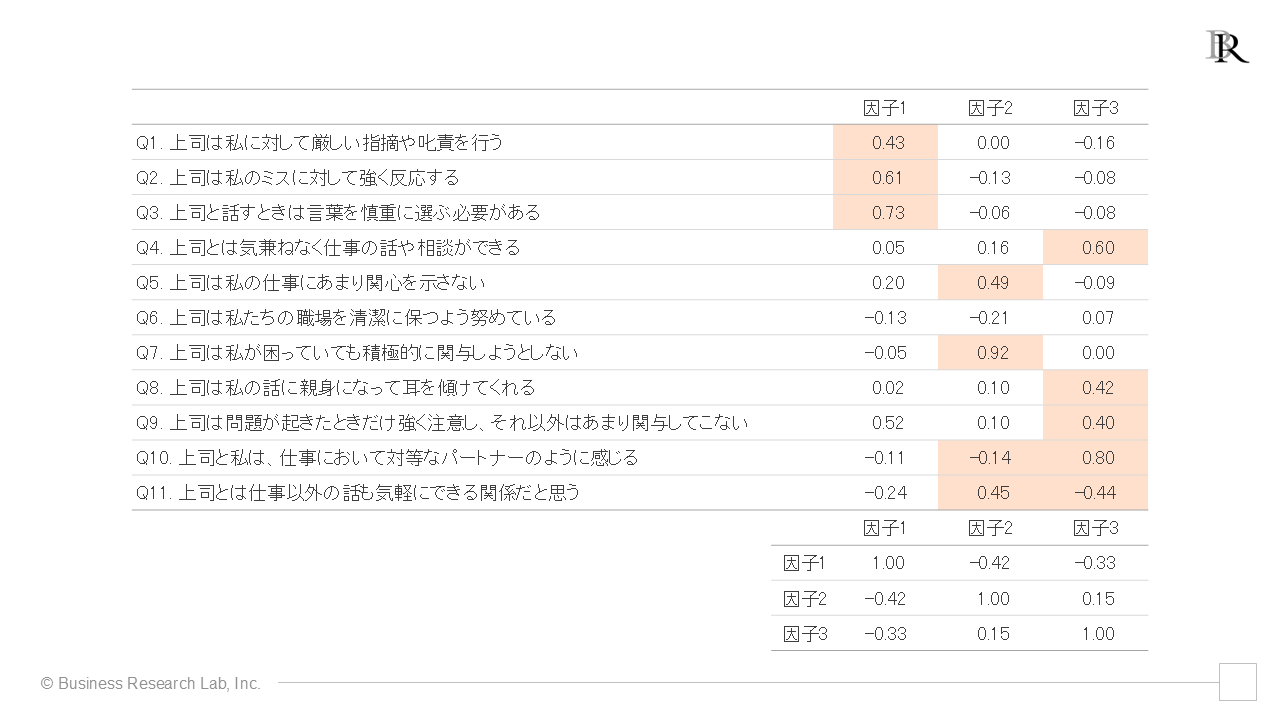
Task: Select the Q3 question row text
Action: coord(338,213)
